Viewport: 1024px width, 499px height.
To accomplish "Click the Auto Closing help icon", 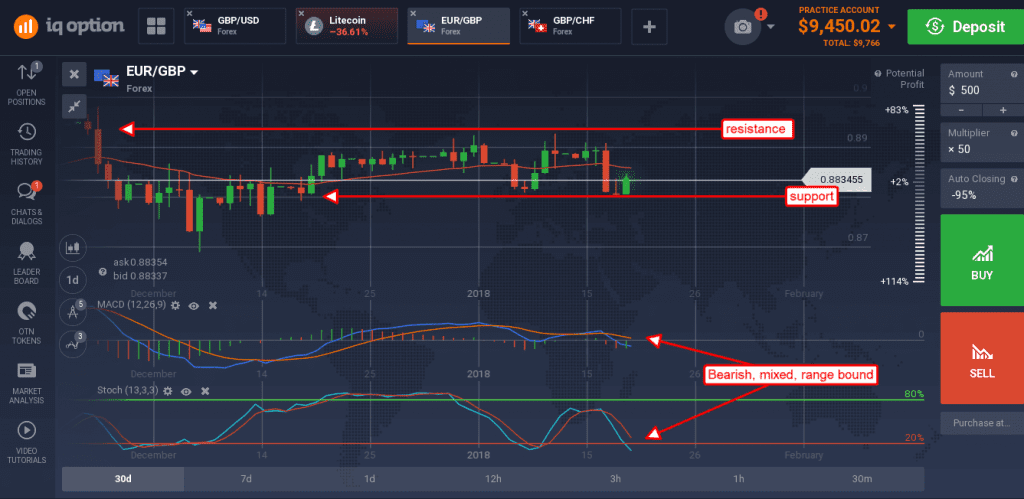I will coord(1014,178).
